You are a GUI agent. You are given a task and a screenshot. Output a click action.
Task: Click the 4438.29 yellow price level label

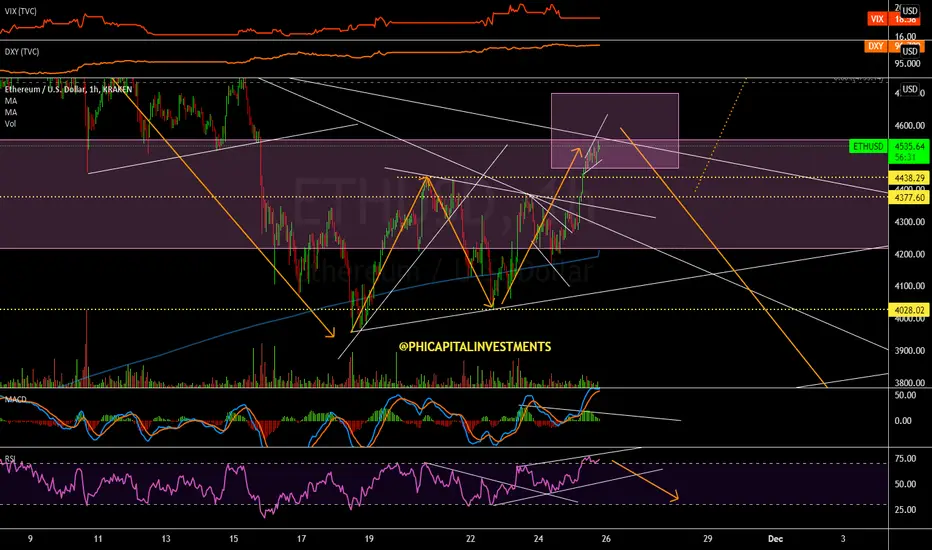(909, 178)
